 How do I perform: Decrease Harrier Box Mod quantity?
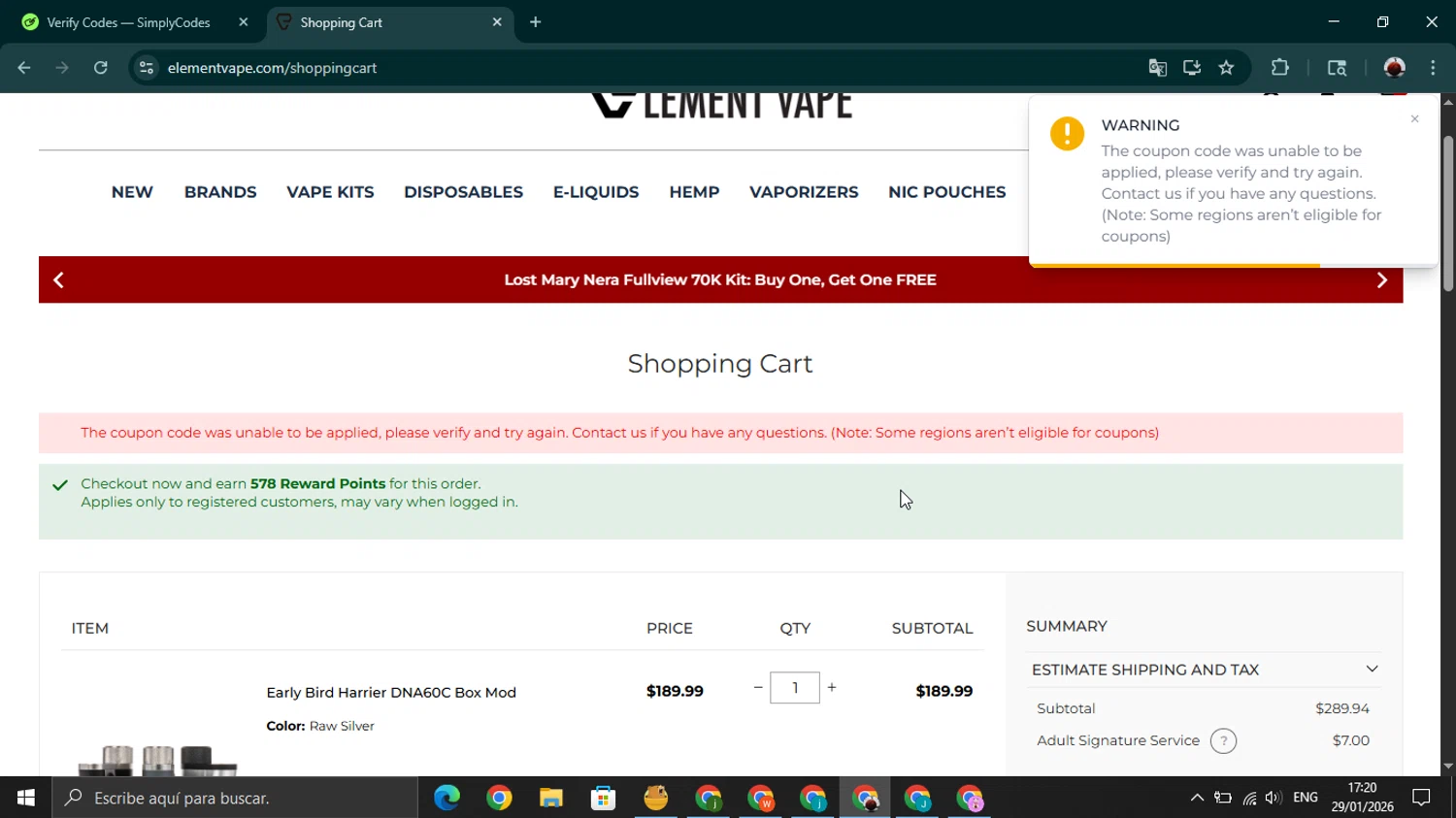758,687
